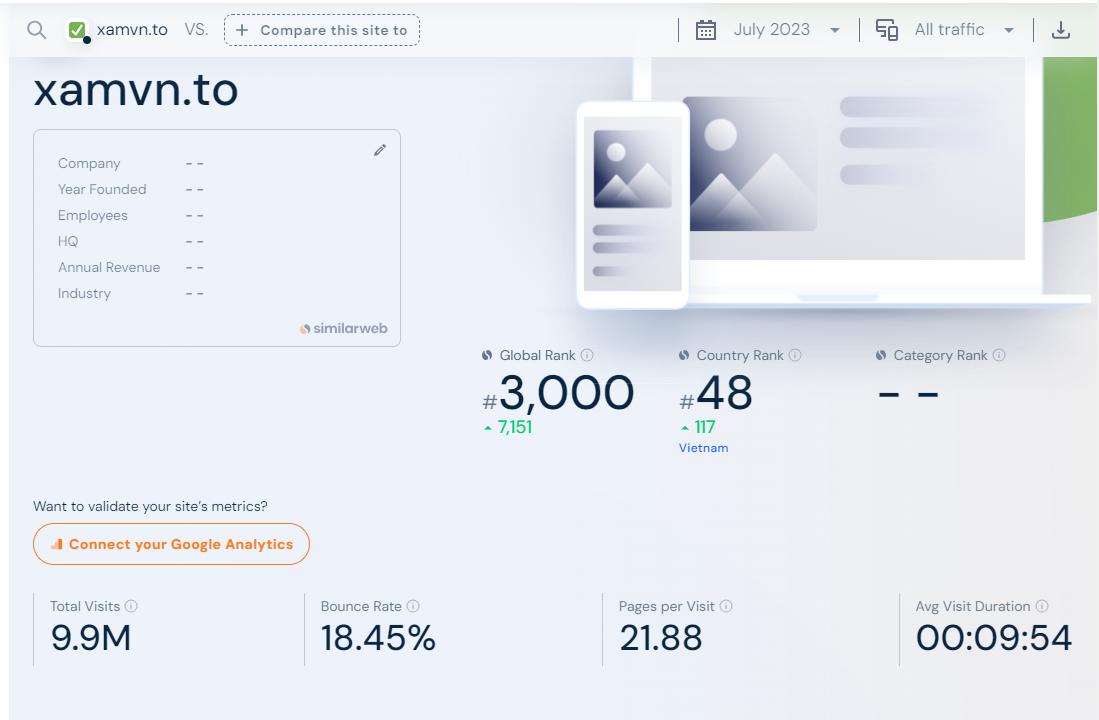
Task: Open the Vietnam country link
Action: [x=703, y=448]
